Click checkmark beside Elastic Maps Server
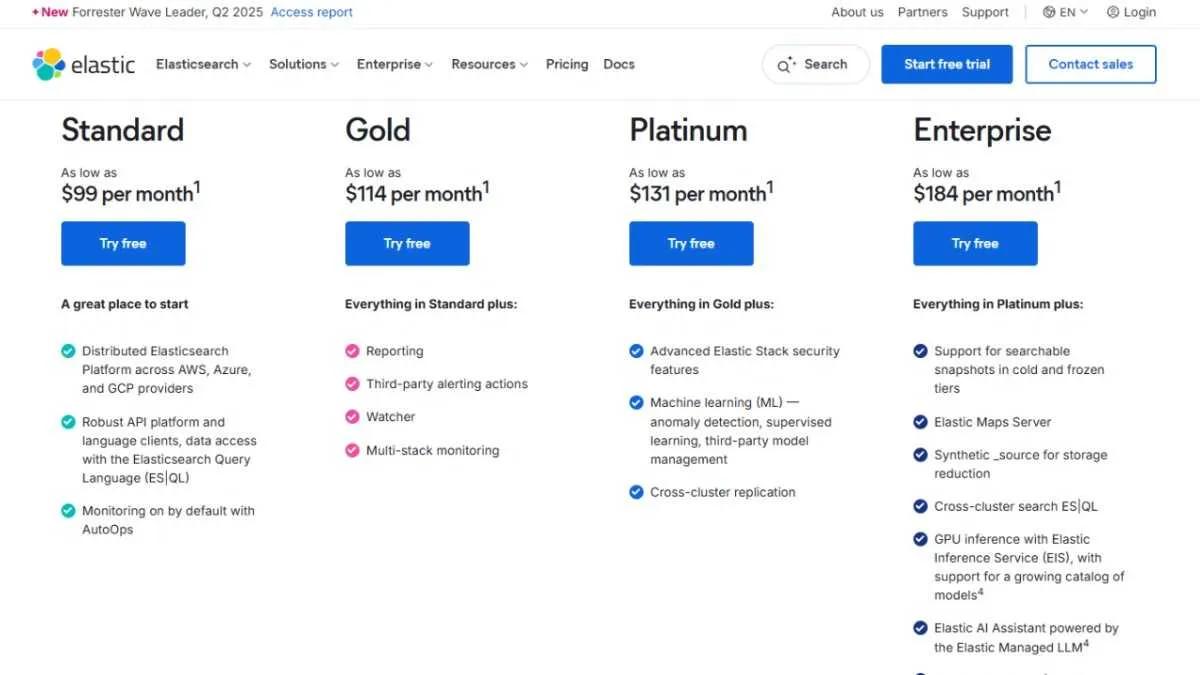This screenshot has height=675, width=1200. coord(920,422)
